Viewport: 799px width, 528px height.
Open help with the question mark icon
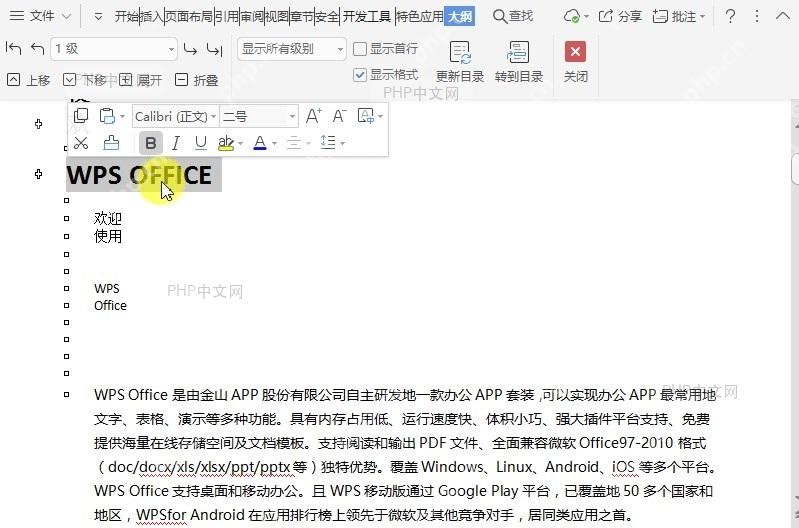(x=730, y=16)
